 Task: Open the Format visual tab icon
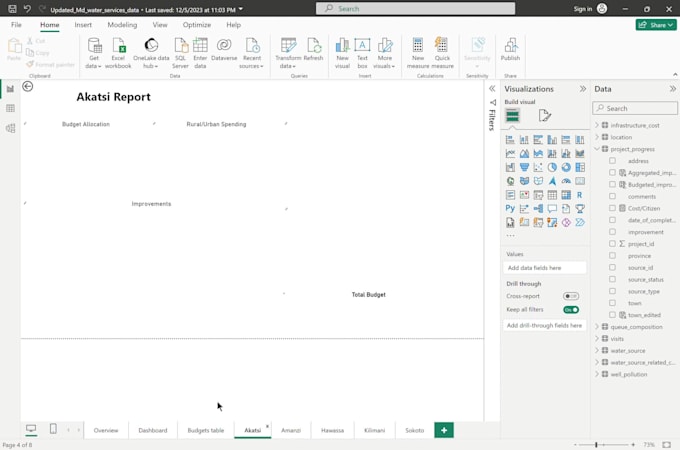[x=545, y=115]
